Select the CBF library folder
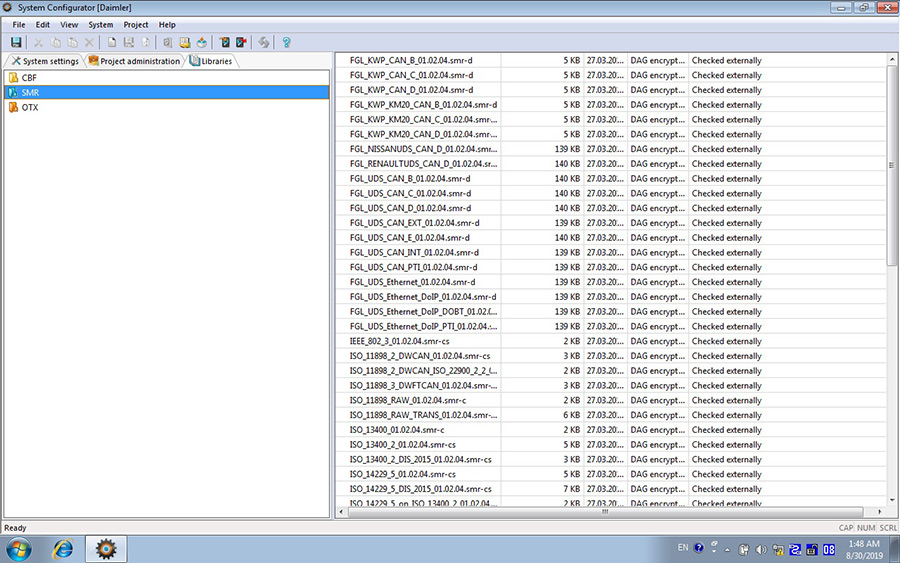Image resolution: width=900 pixels, height=563 pixels. coord(29,77)
